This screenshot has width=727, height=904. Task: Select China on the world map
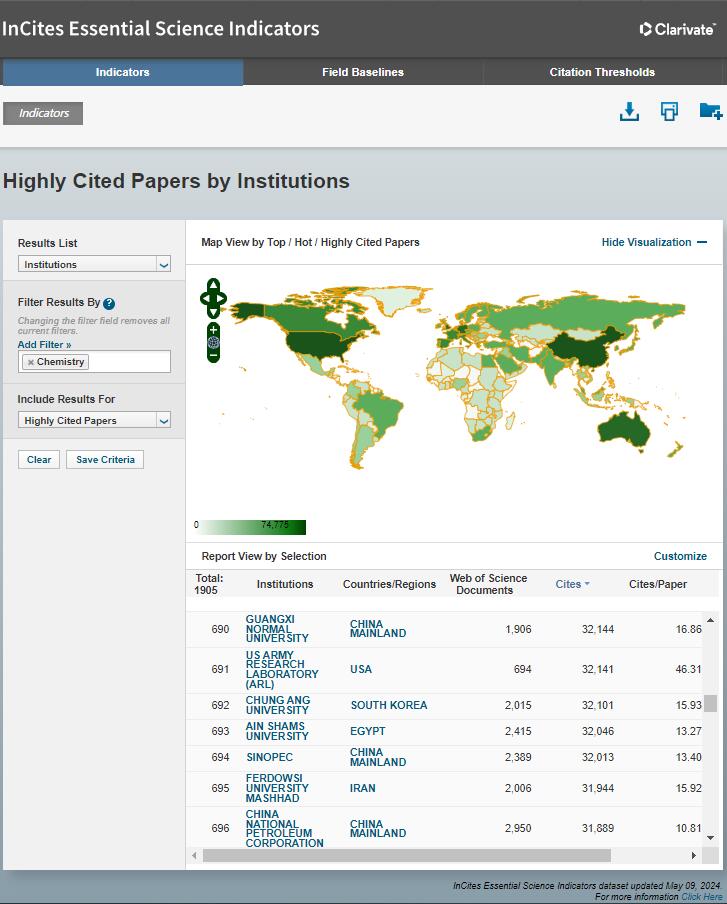(585, 348)
